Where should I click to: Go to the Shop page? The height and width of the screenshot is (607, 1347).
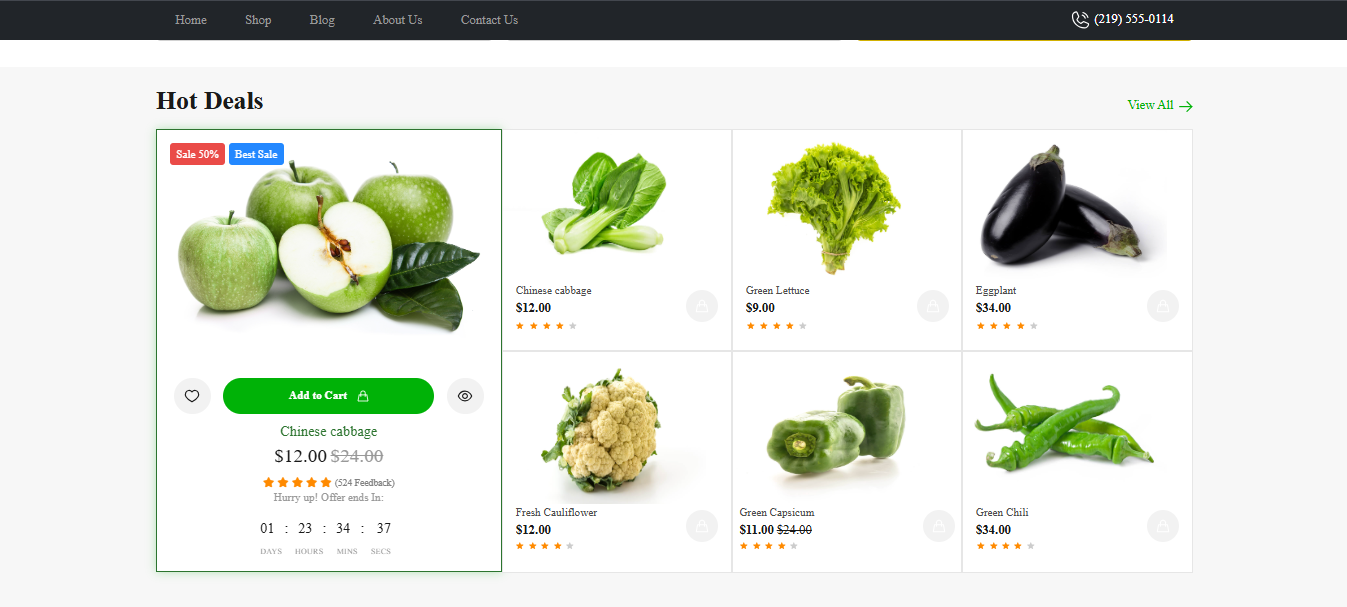click(x=258, y=20)
